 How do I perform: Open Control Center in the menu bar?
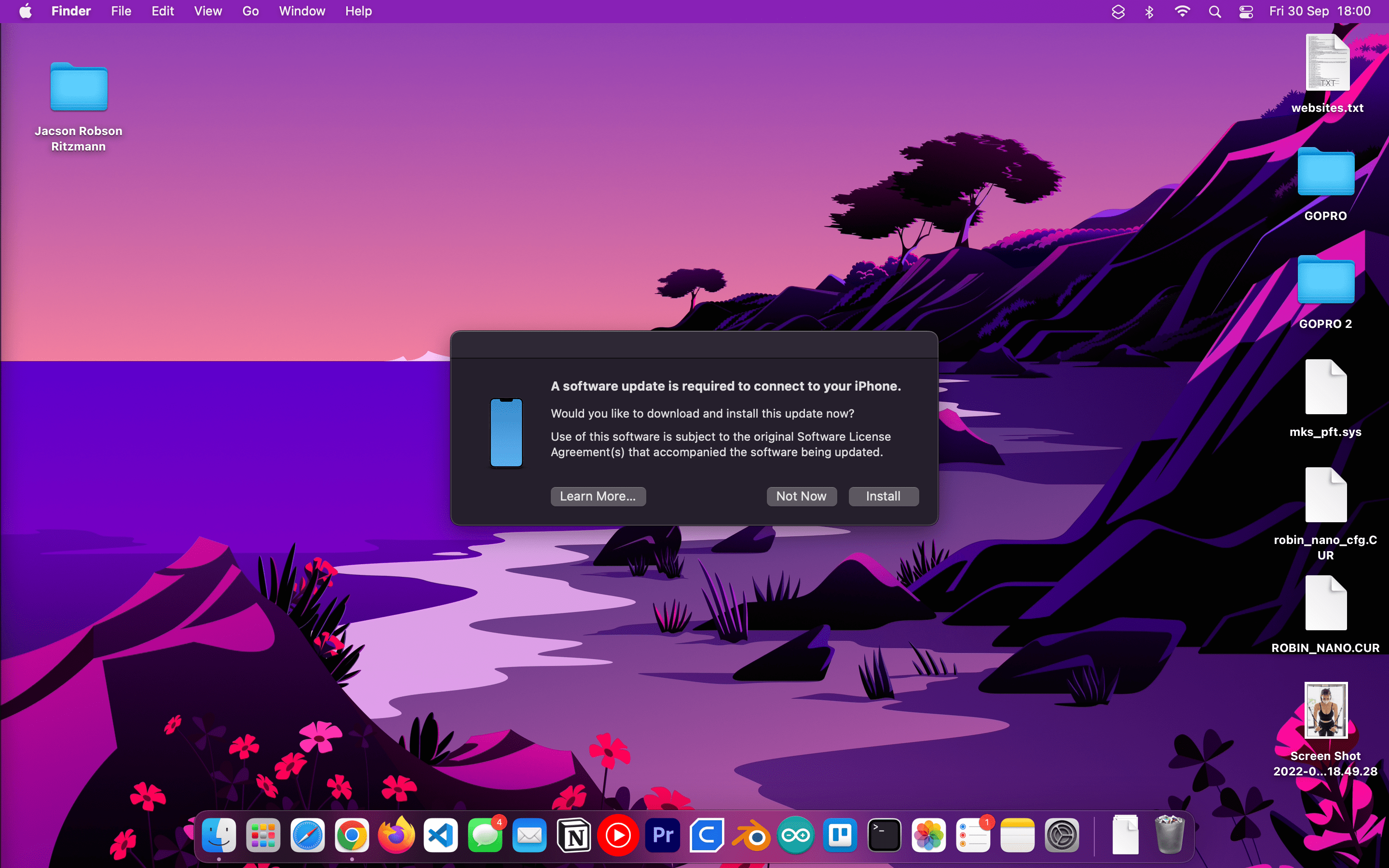[x=1245, y=12]
